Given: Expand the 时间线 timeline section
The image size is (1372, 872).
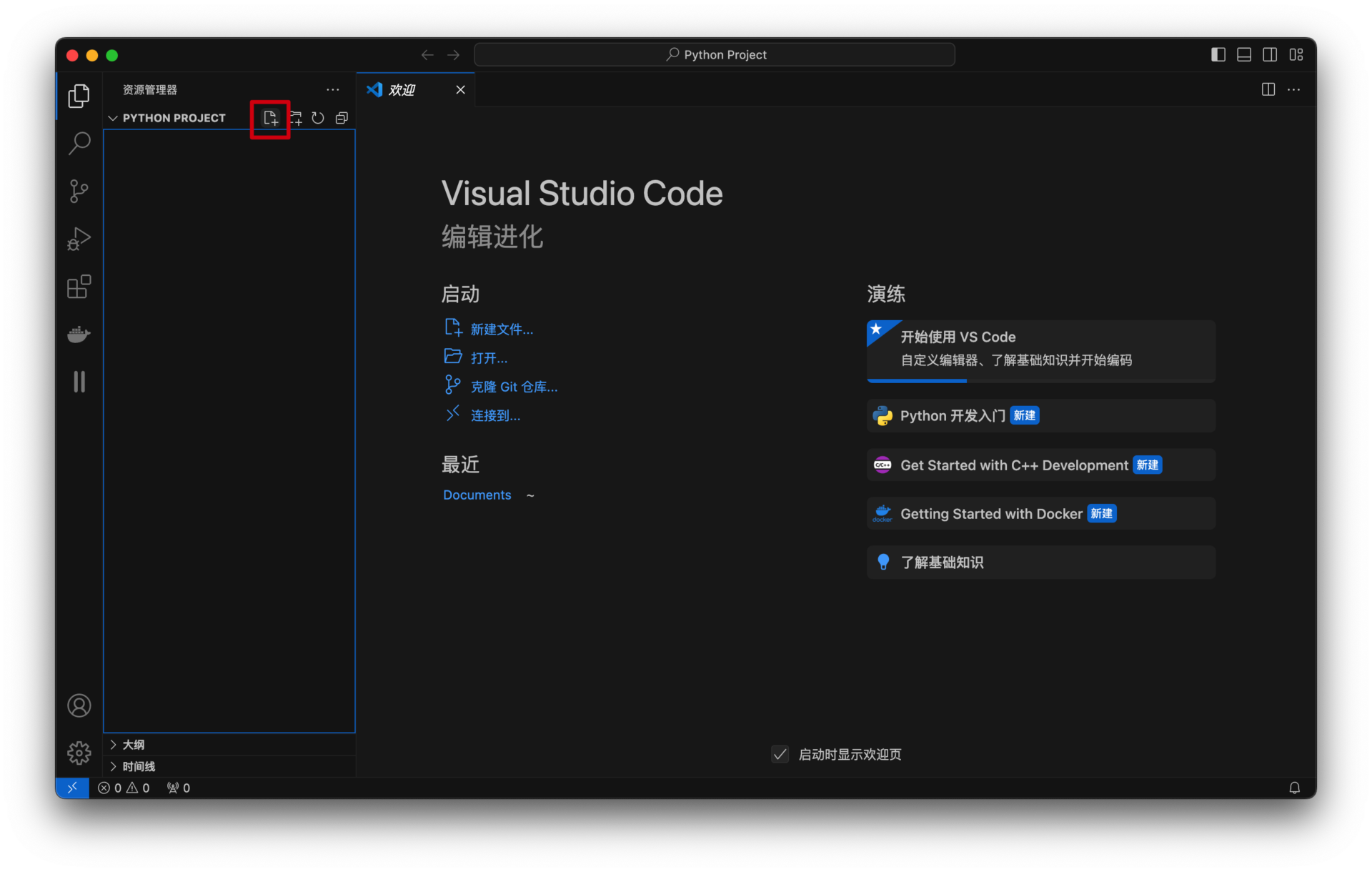Looking at the screenshot, I should tap(229, 766).
